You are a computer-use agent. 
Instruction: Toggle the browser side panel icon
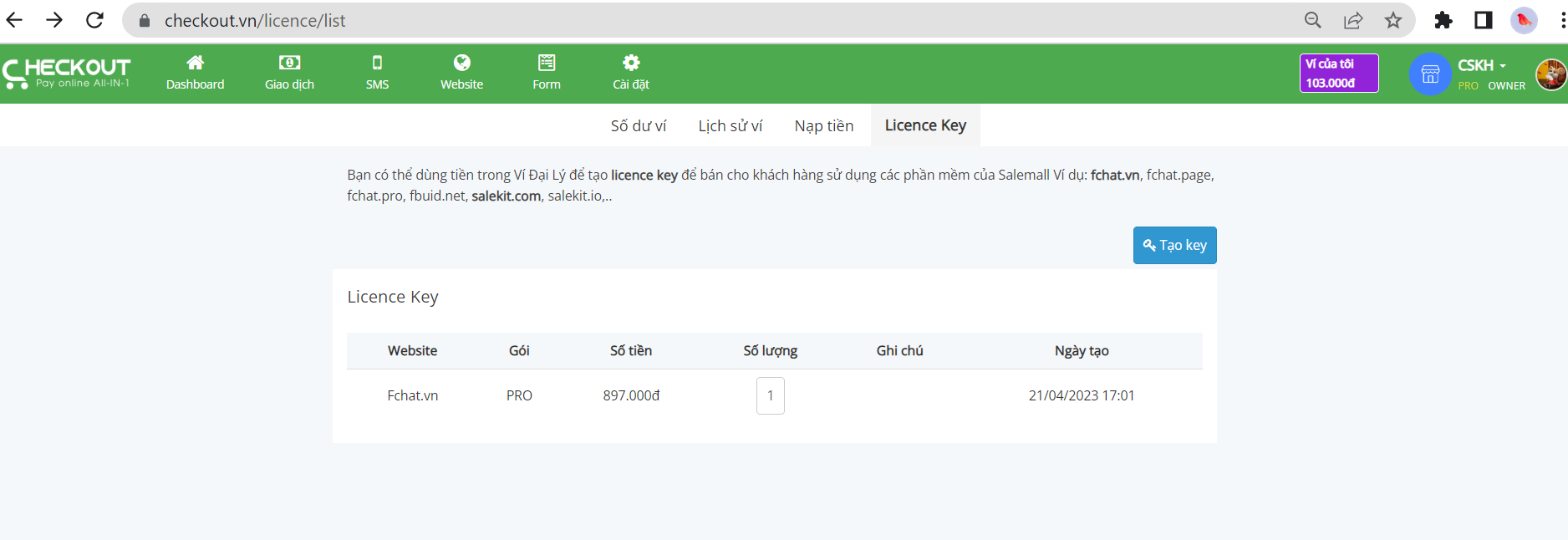pyautogui.click(x=1484, y=20)
